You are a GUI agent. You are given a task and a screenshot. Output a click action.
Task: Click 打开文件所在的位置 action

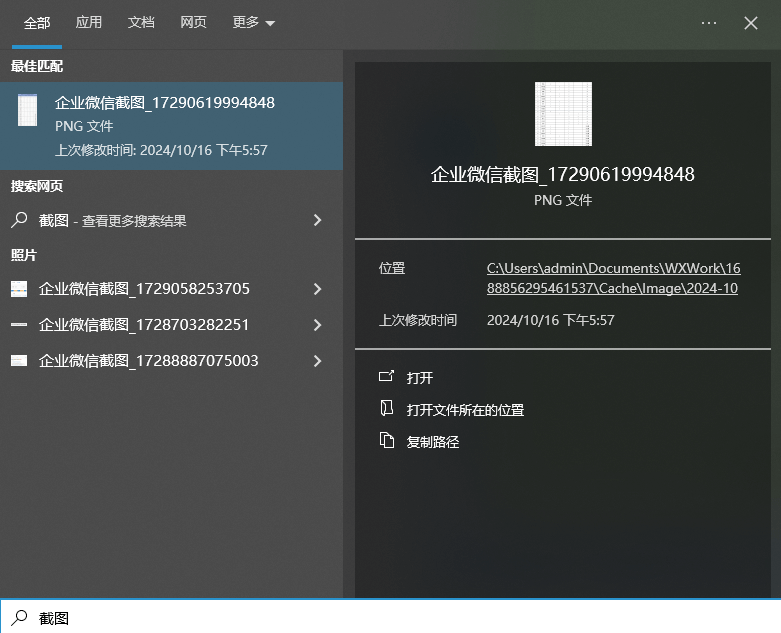coord(465,410)
